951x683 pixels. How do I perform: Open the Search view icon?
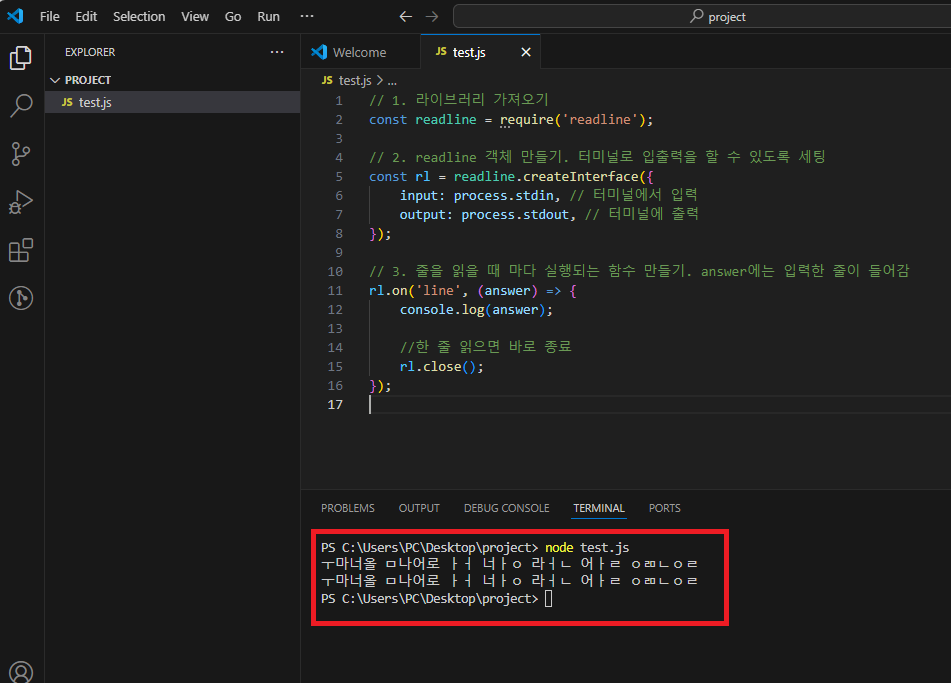coord(21,106)
